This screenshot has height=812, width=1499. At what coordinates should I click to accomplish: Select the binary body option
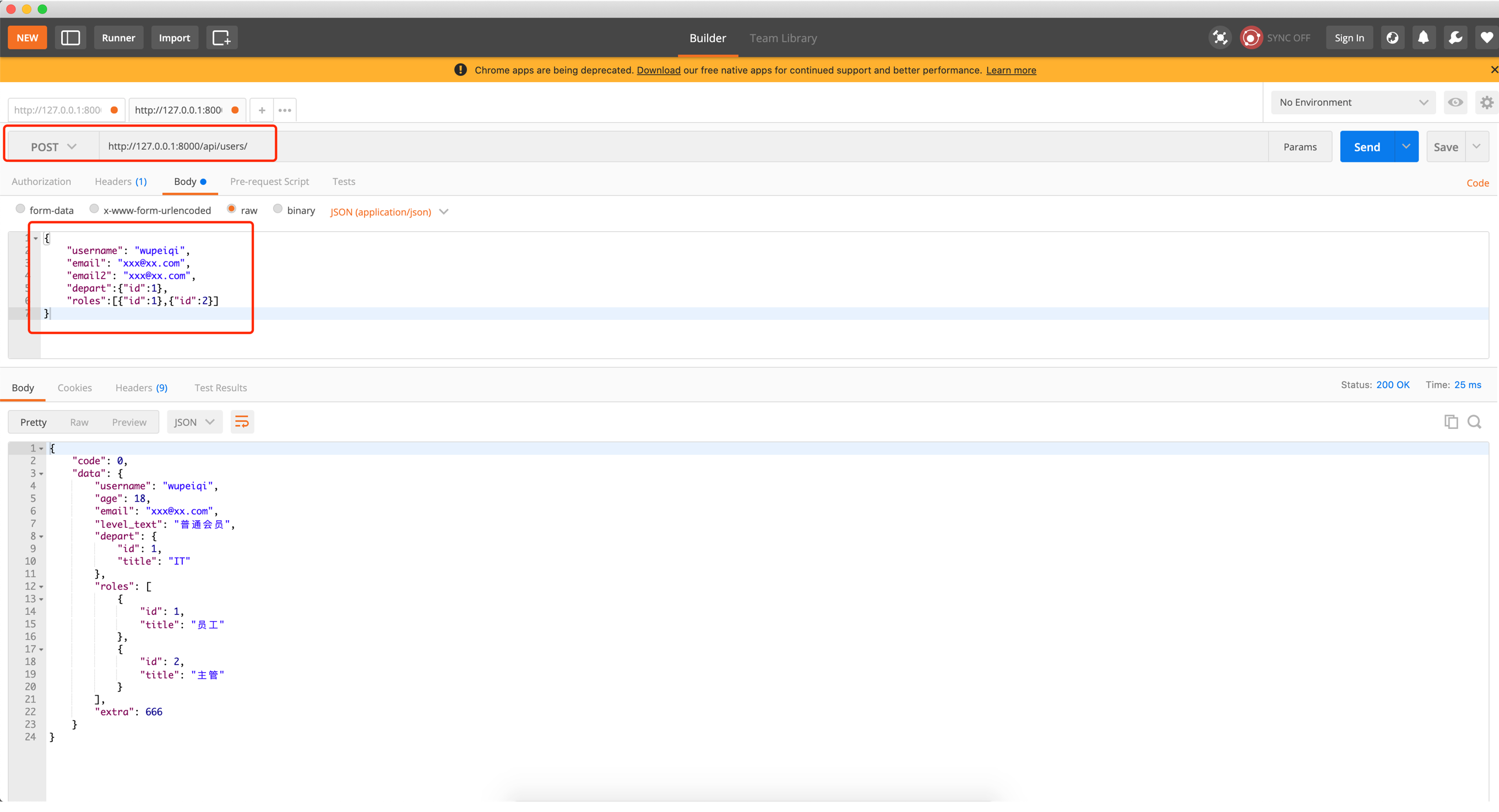point(278,209)
